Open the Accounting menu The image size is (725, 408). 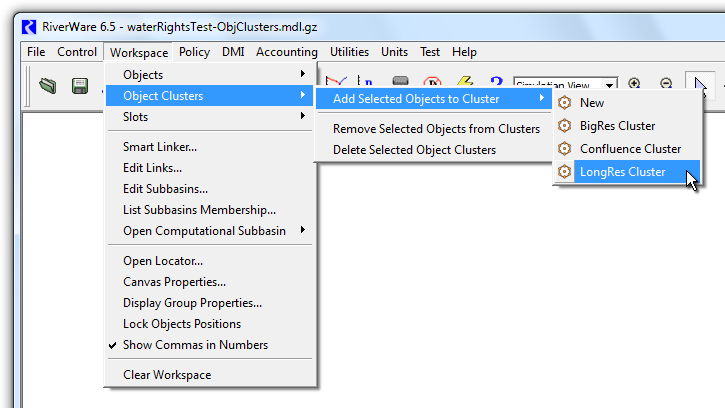tap(287, 52)
